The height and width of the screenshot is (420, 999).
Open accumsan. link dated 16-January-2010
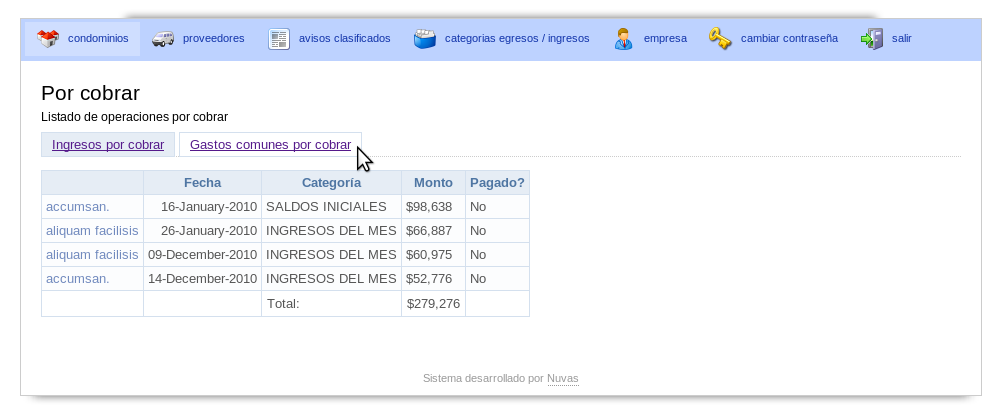tap(78, 206)
